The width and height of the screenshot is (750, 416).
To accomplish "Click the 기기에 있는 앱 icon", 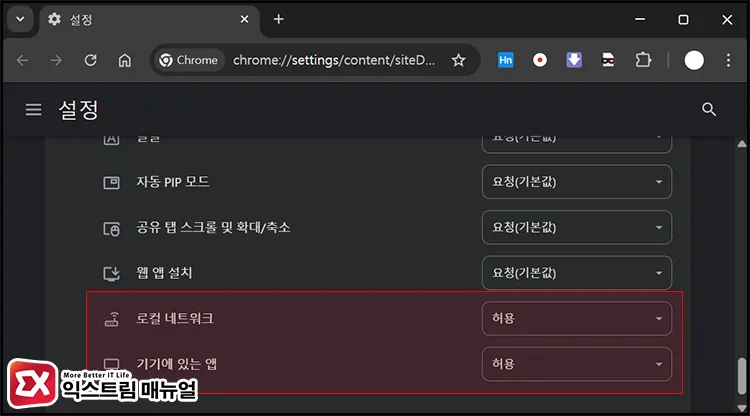I will coord(111,364).
